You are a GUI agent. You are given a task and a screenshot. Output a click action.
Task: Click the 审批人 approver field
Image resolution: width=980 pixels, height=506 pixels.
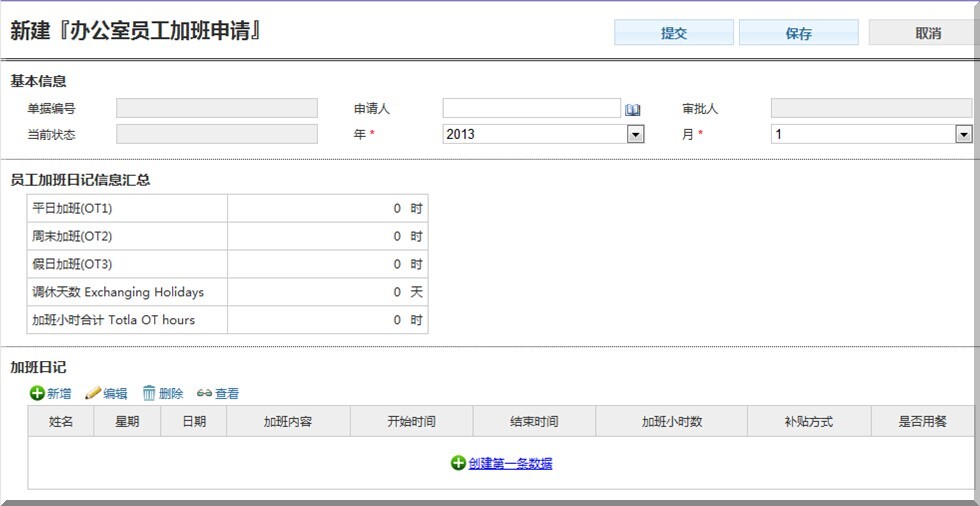870,108
